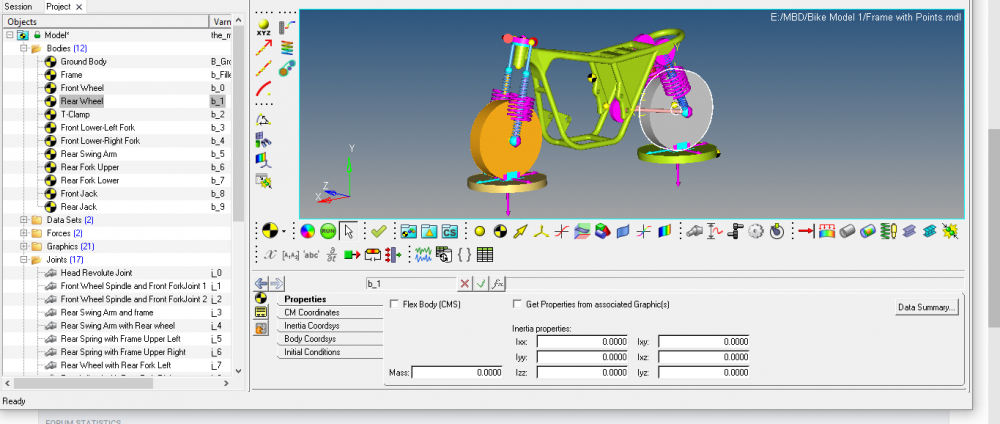This screenshot has height=424, width=1000.
Task: Click the blue back arrow in panel
Action: point(261,284)
